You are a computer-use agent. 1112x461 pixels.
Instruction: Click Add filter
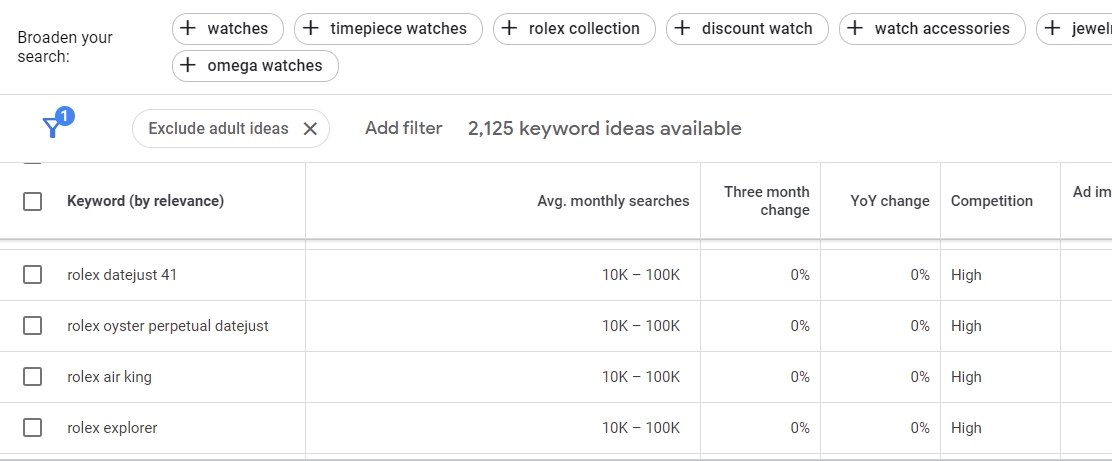coord(404,128)
